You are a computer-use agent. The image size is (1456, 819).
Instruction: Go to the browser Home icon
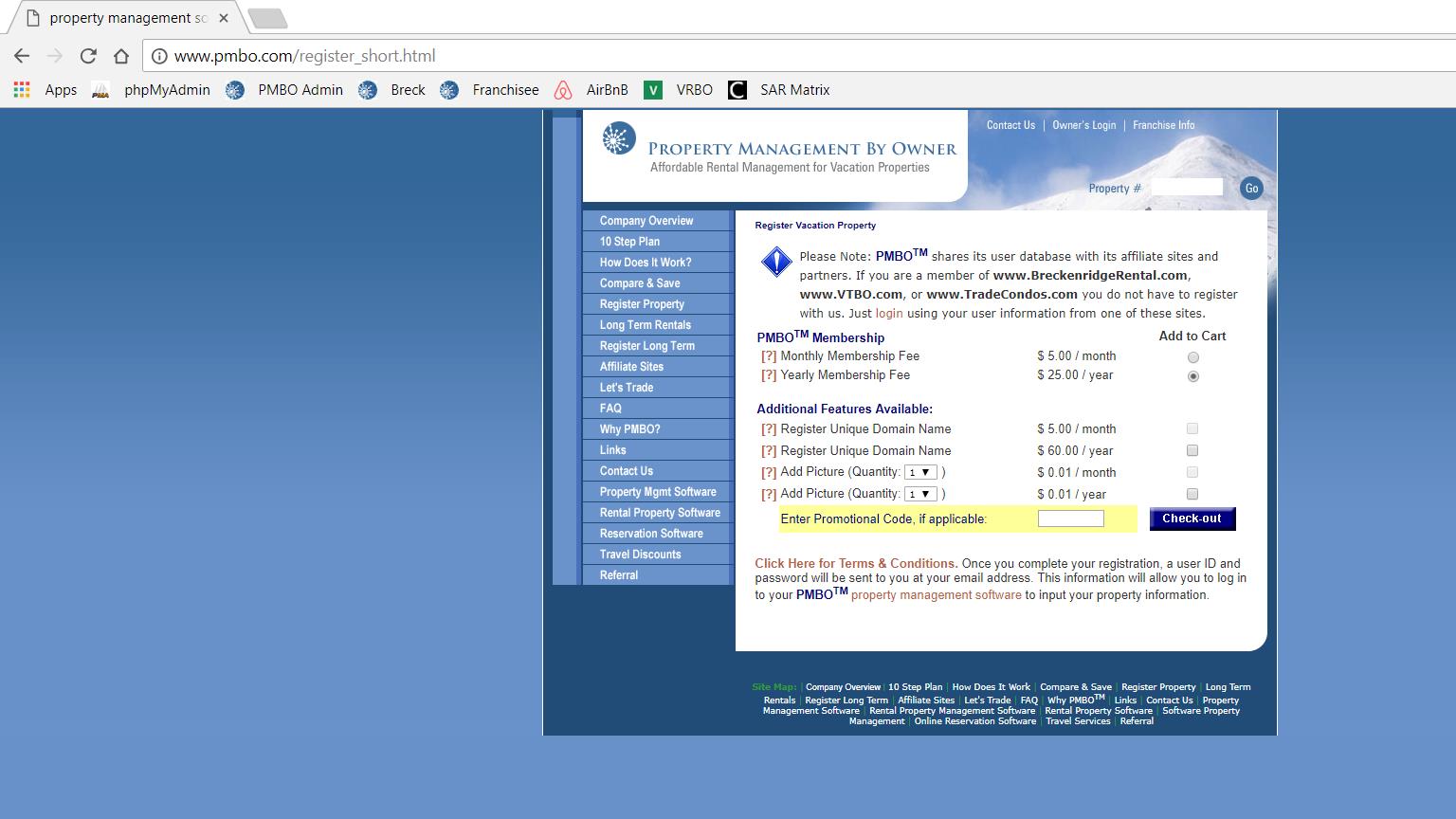coord(121,56)
